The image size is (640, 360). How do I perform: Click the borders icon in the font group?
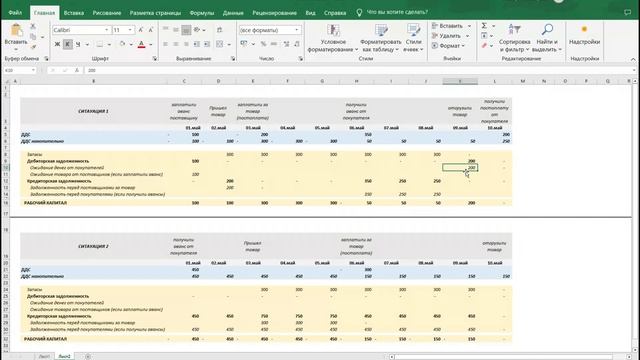point(100,44)
